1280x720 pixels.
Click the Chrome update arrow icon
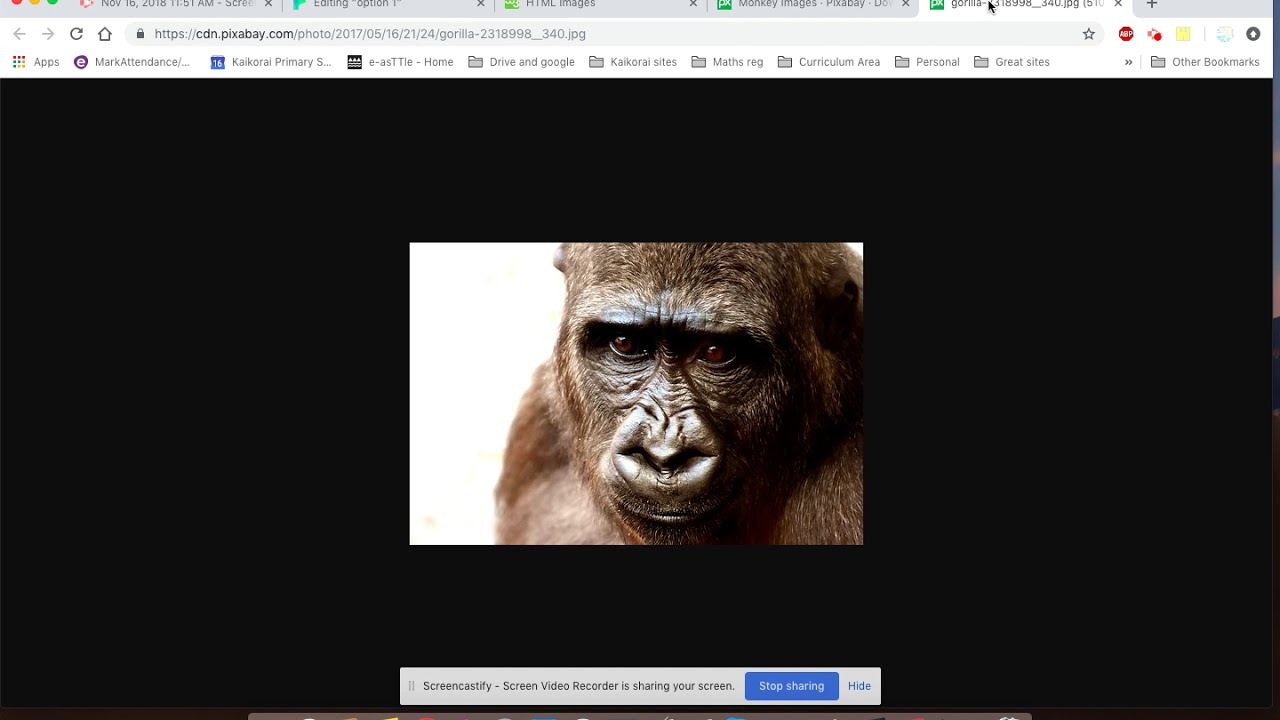click(x=1253, y=34)
